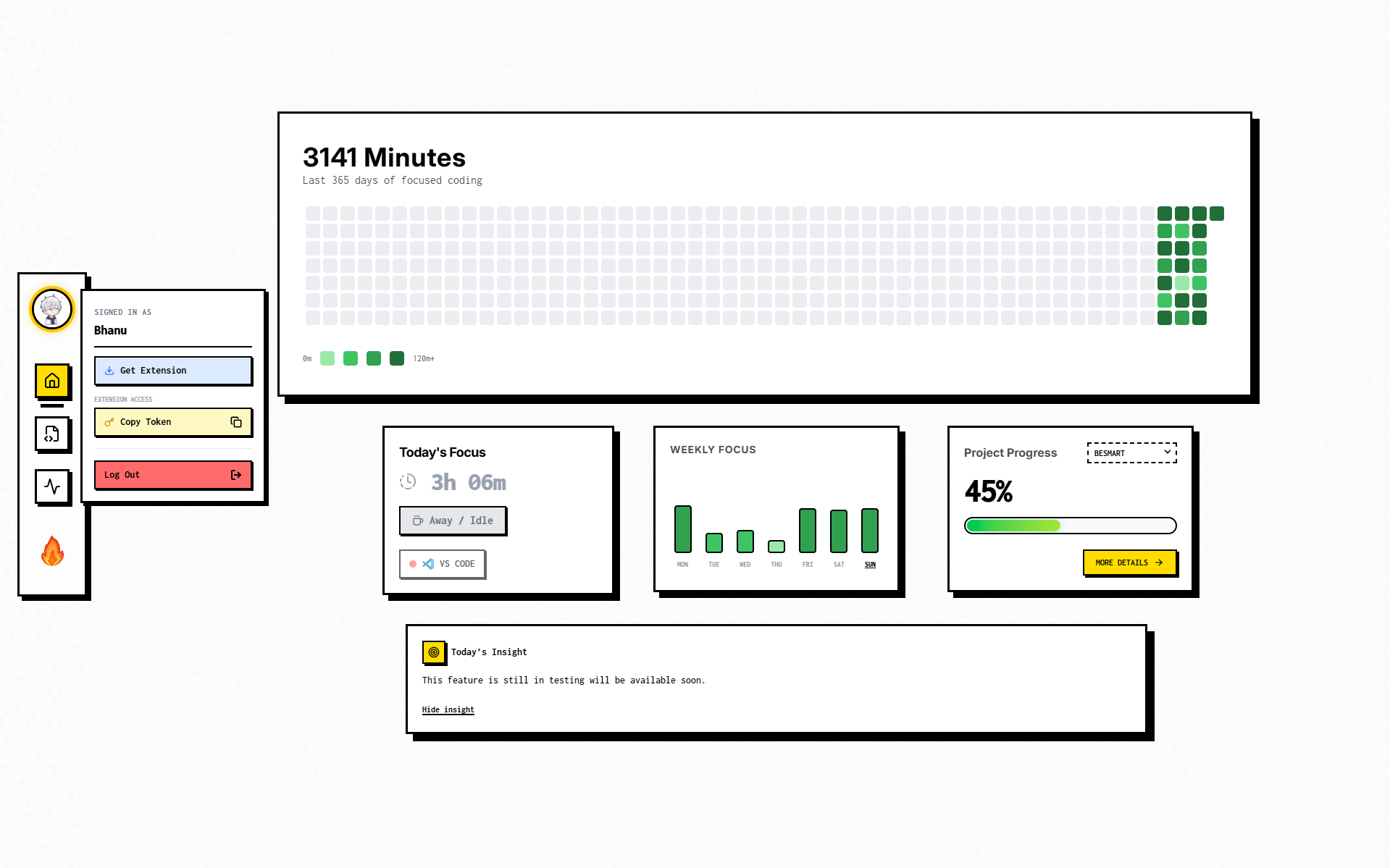Viewport: 1390px width, 868px height.
Task: Click the coffee cup icon in Away status
Action: pos(418,521)
